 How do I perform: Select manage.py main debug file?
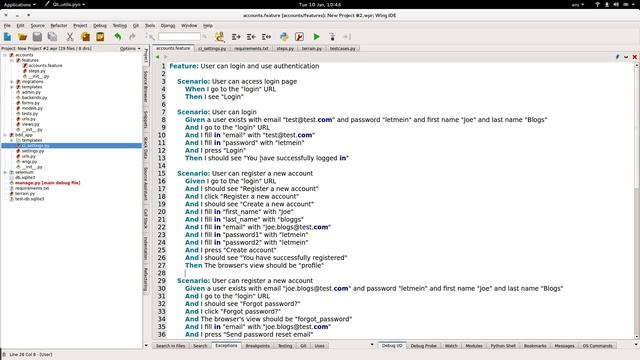click(x=47, y=183)
